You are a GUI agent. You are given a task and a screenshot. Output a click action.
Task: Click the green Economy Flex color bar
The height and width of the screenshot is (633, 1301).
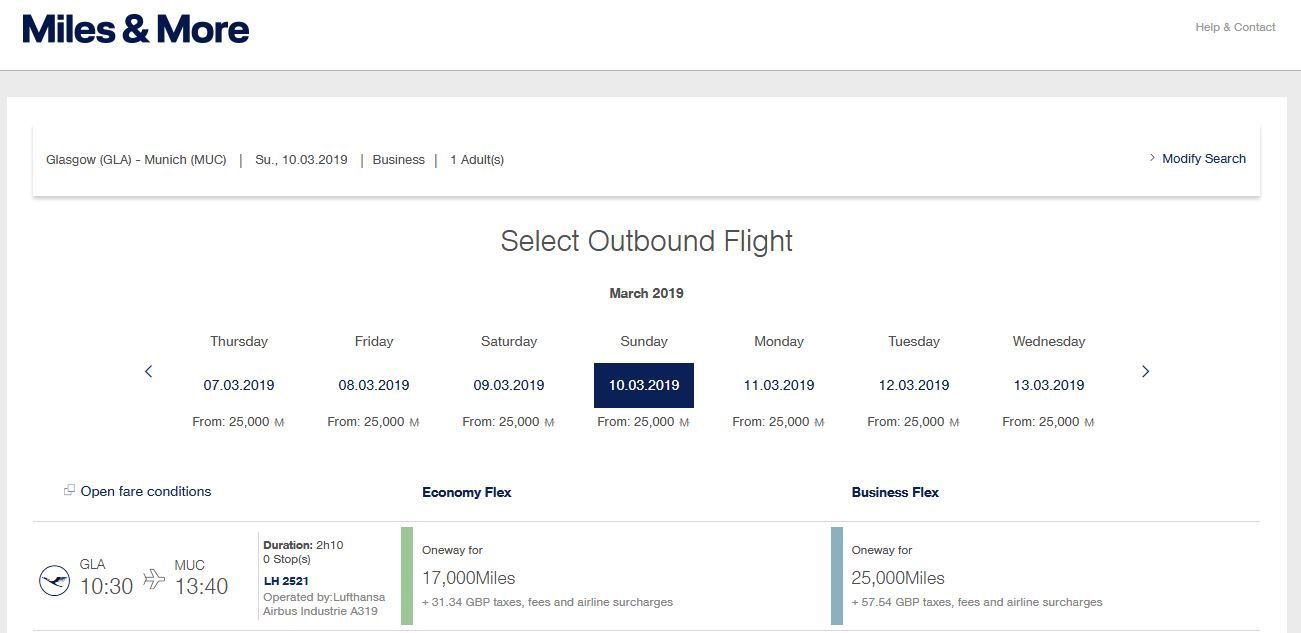pos(407,576)
